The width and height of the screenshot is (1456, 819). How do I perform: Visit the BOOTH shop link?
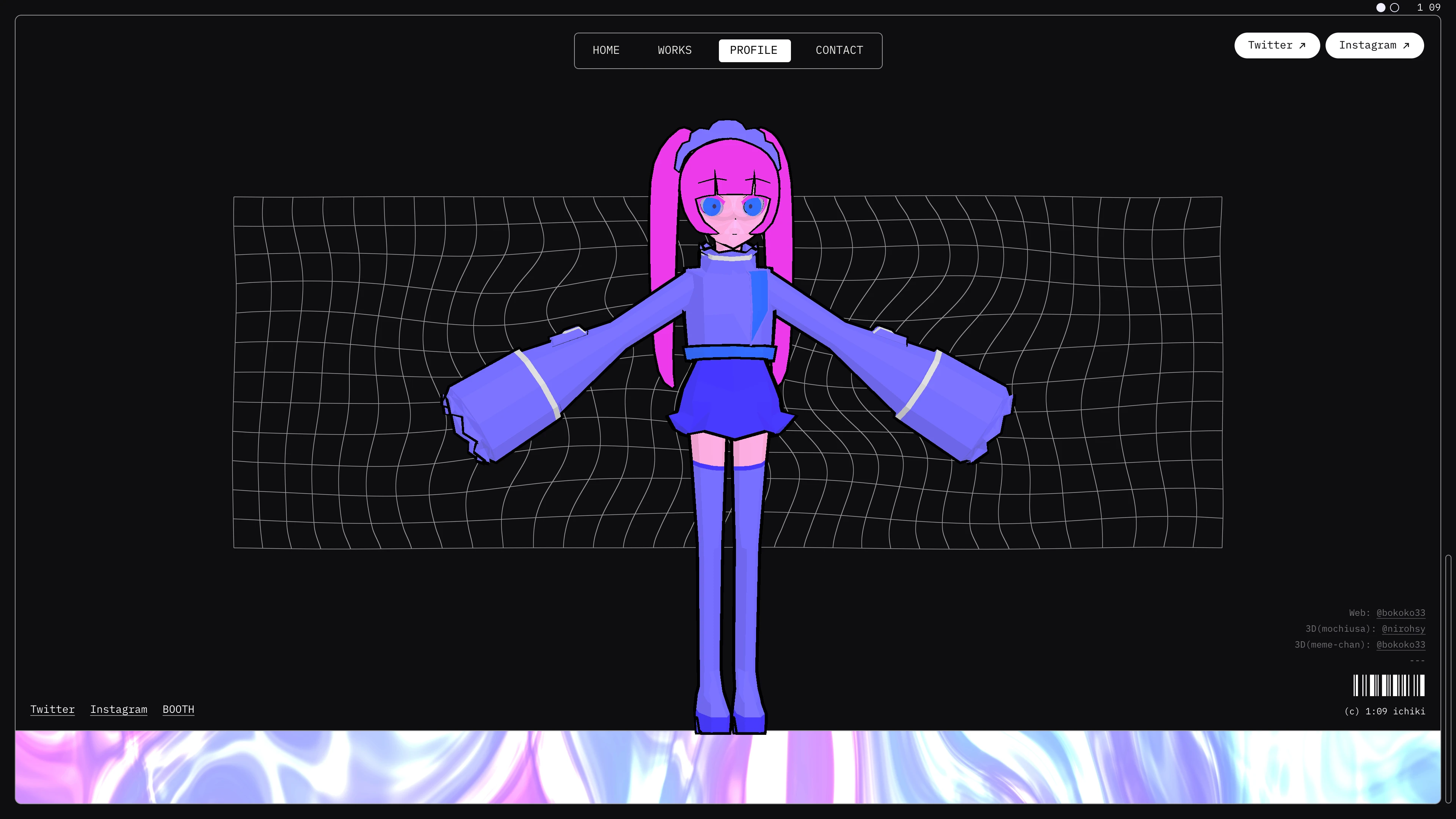[x=179, y=709]
